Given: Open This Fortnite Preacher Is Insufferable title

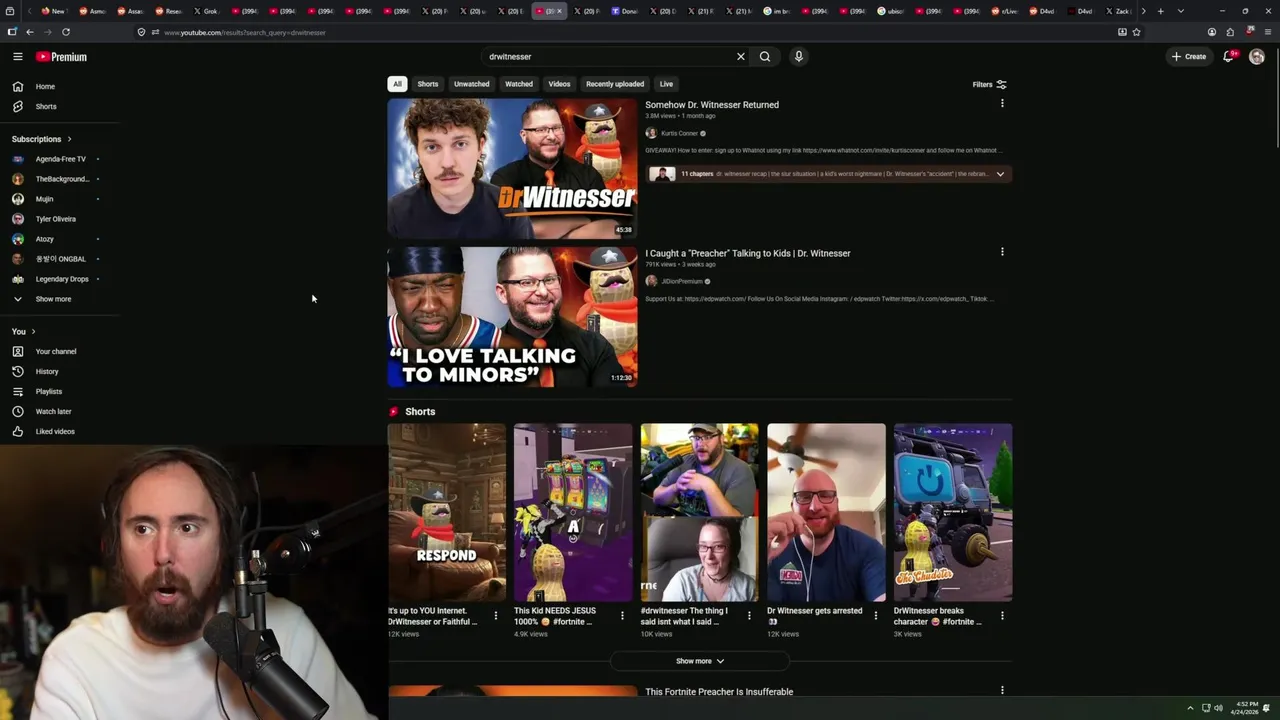Looking at the screenshot, I should tap(719, 692).
